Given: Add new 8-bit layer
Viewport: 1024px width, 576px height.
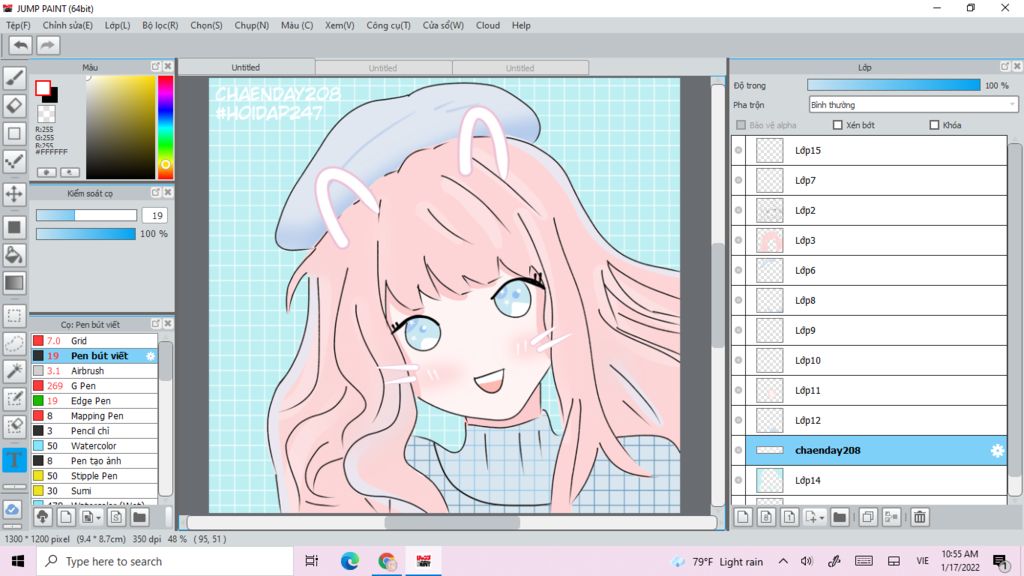Looking at the screenshot, I should 766,517.
